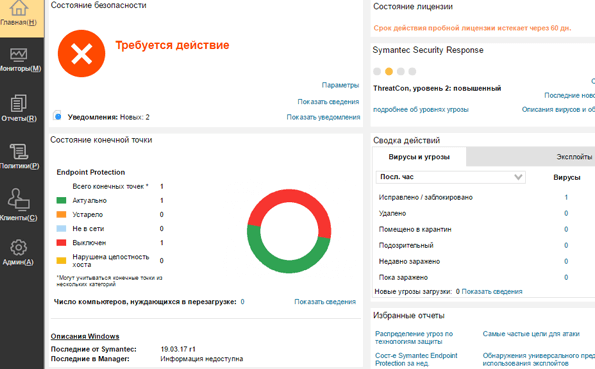Click the Уведомления: Новых: 2 text

pos(109,117)
